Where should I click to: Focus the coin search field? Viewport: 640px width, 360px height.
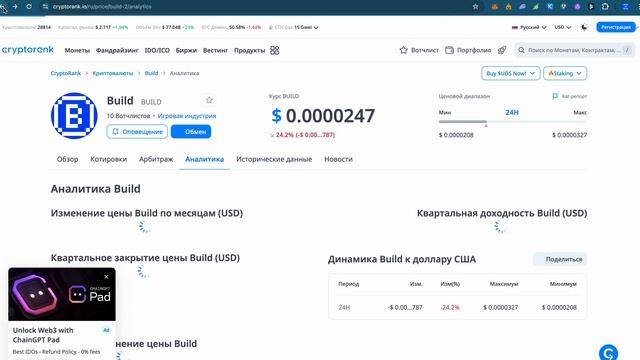tap(574, 50)
